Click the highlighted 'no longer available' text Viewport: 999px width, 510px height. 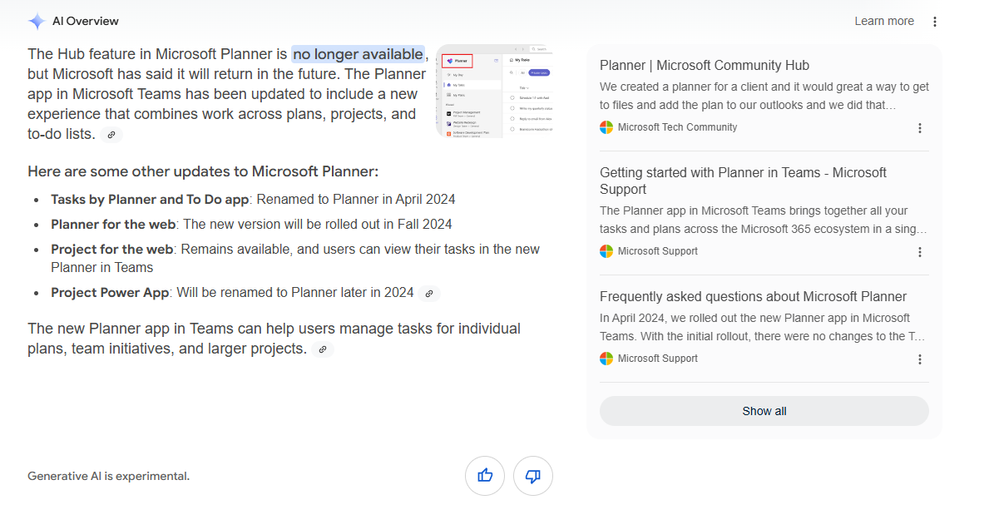click(358, 54)
